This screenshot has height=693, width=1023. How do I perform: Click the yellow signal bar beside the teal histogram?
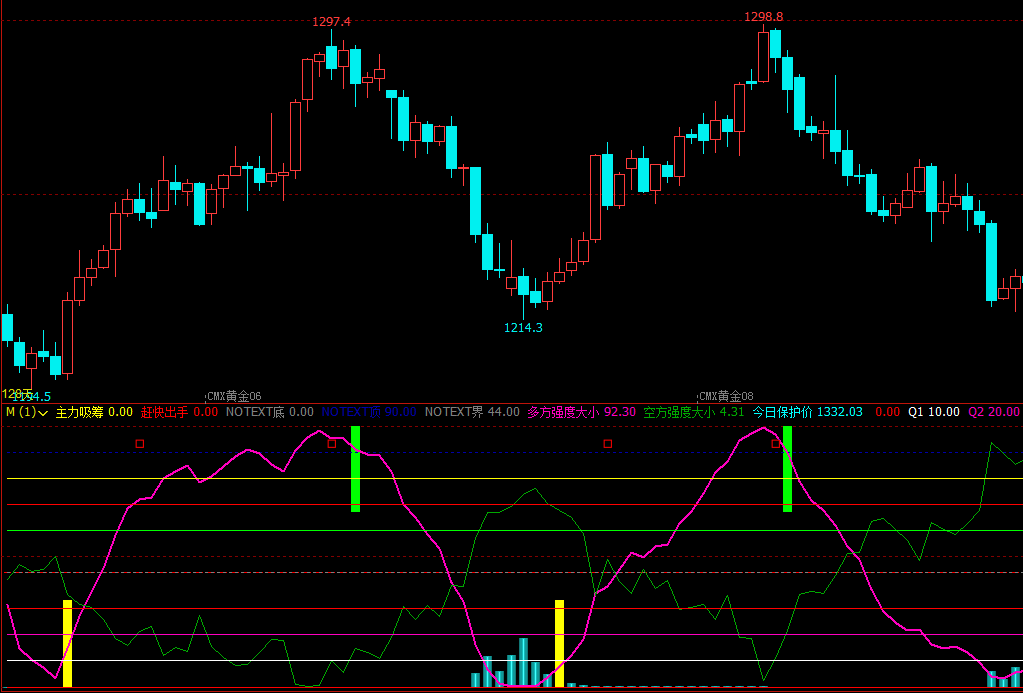[559, 643]
